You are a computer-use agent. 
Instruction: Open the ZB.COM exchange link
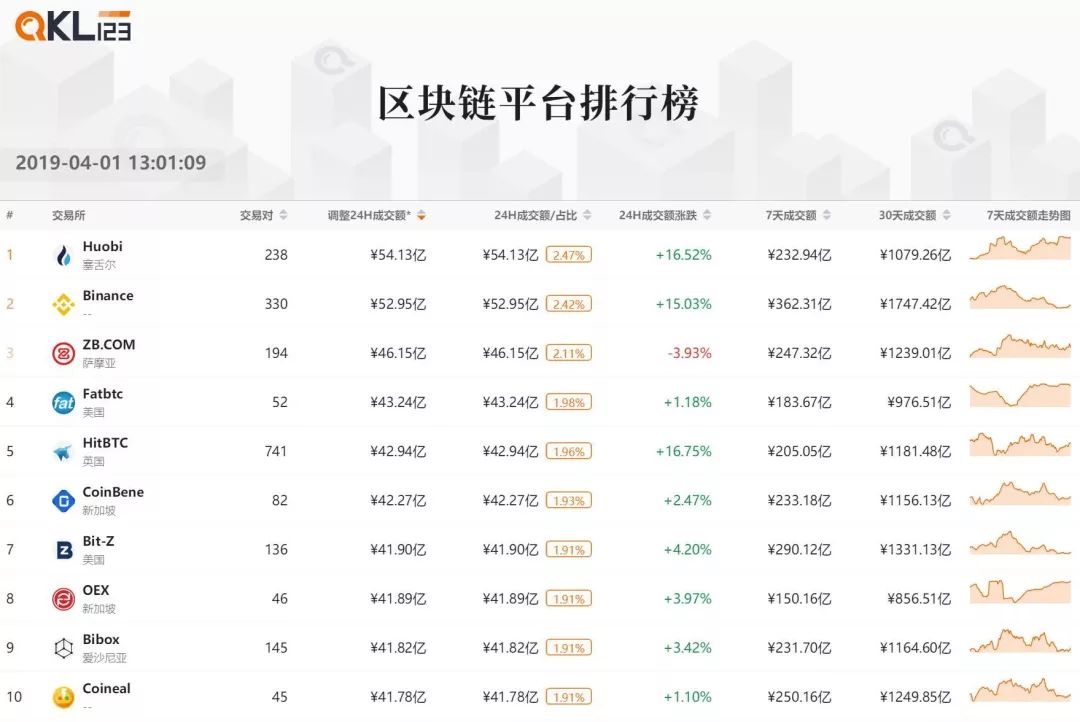point(109,344)
